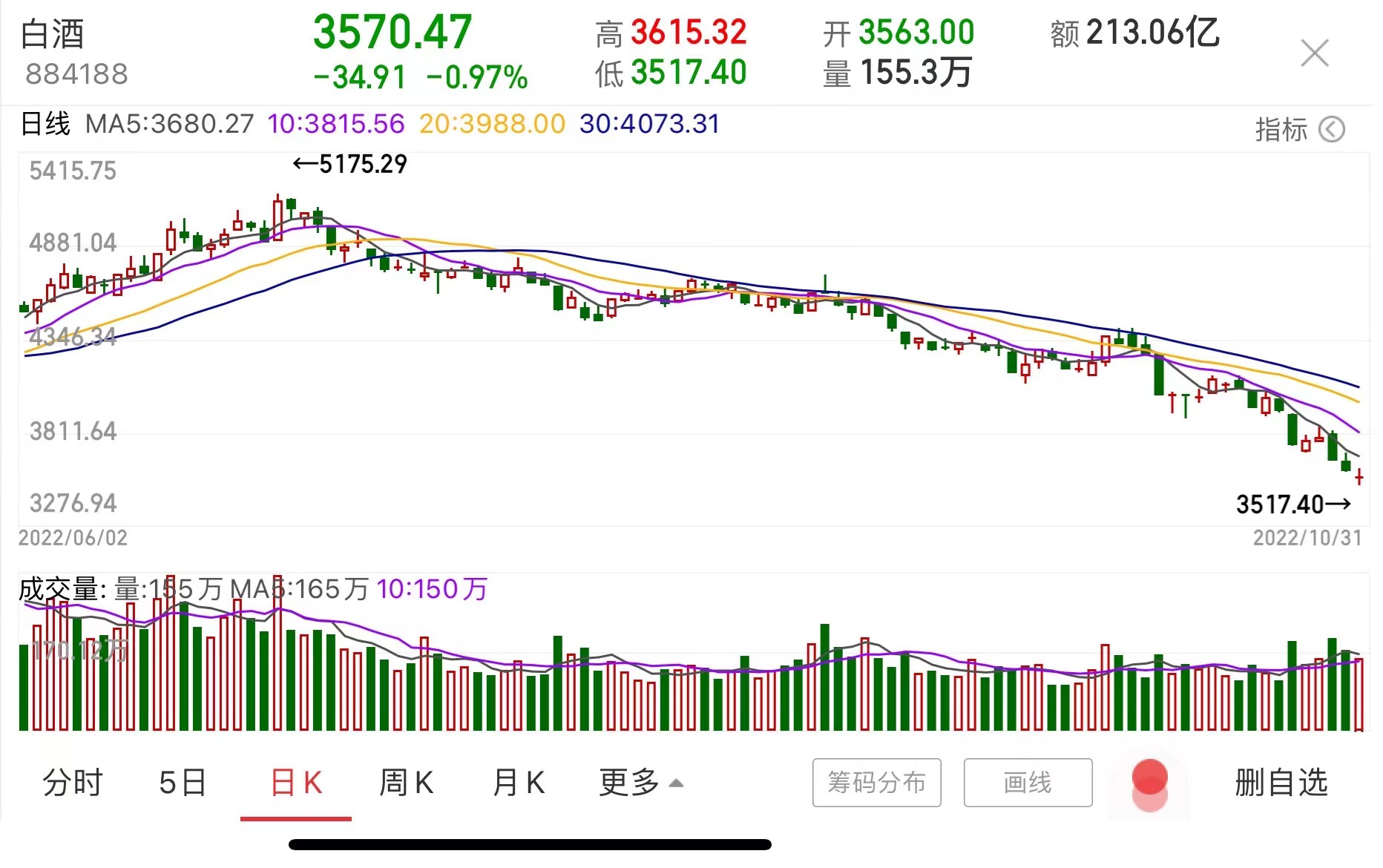Open the 指标 indicator settings
This screenshot has height=868, width=1383.
tap(1281, 130)
